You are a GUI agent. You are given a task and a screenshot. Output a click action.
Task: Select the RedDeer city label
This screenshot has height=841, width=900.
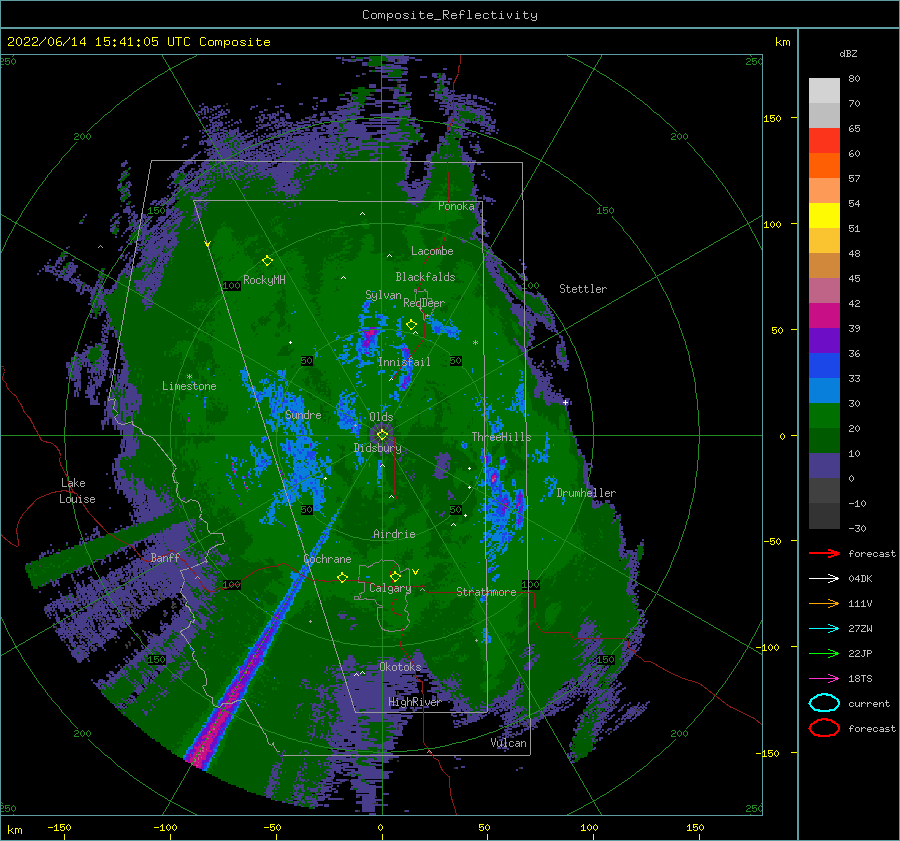pyautogui.click(x=424, y=303)
